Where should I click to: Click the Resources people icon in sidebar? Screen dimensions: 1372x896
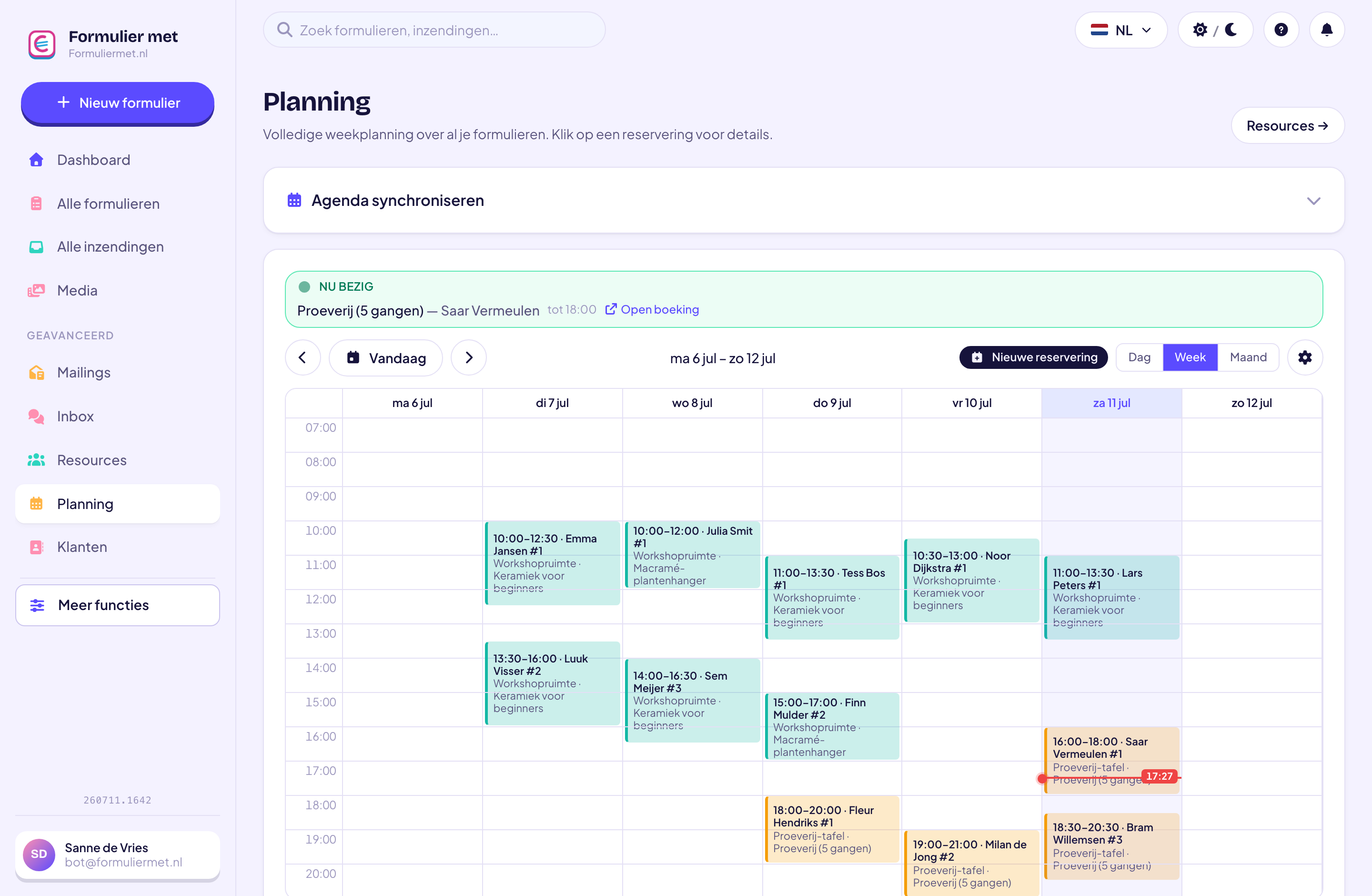(36, 460)
